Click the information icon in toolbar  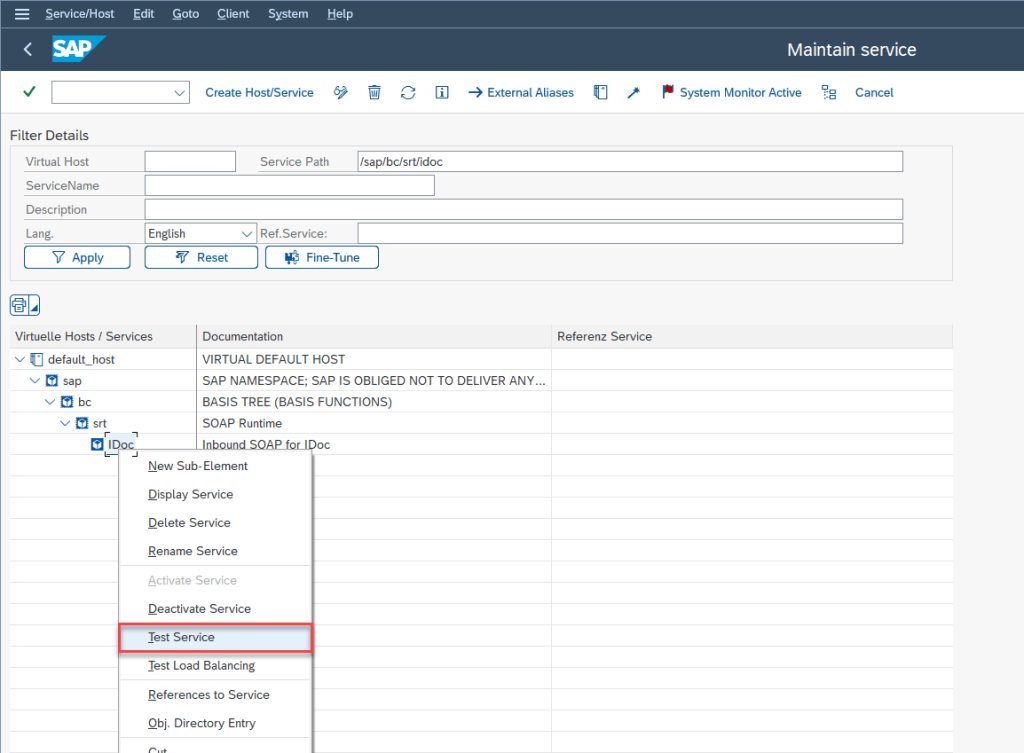pyautogui.click(x=442, y=92)
